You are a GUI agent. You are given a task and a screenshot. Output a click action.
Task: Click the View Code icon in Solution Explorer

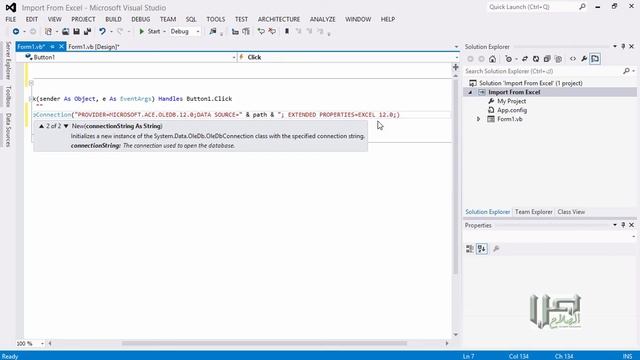tap(573, 59)
